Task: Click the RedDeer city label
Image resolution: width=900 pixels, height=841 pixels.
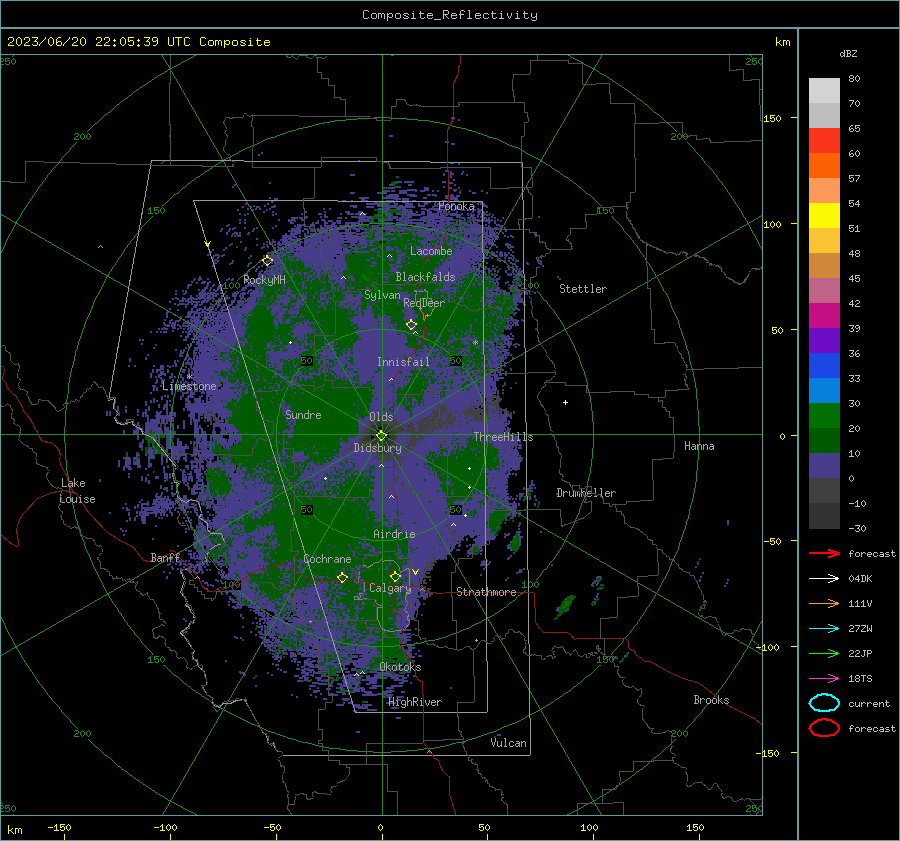Action: tap(424, 303)
